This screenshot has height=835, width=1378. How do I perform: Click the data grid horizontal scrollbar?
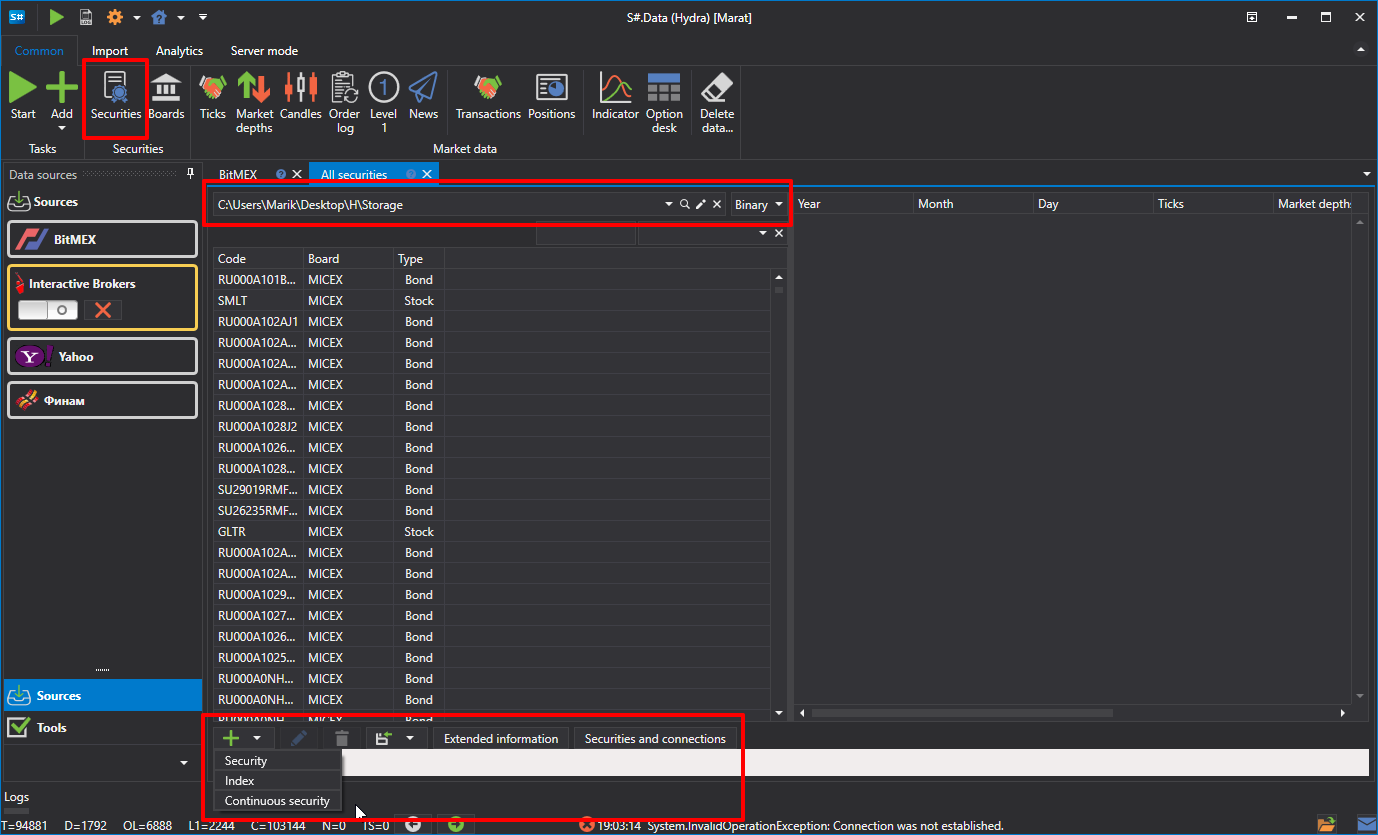(963, 713)
